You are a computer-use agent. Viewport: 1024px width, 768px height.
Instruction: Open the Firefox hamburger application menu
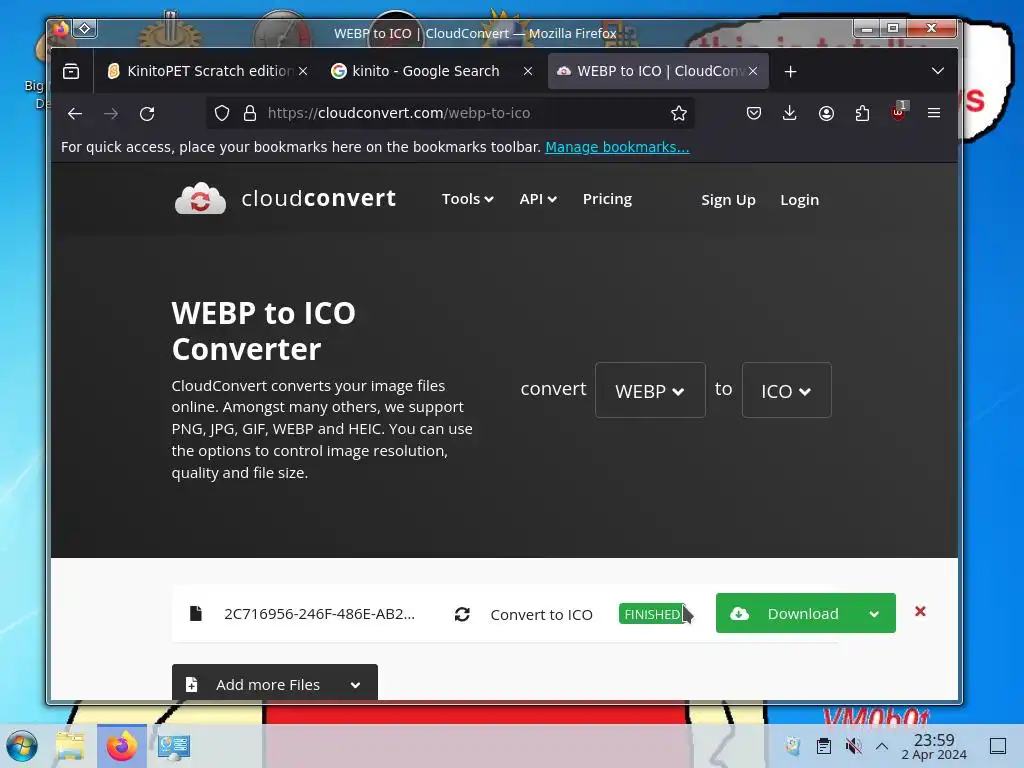click(x=934, y=114)
